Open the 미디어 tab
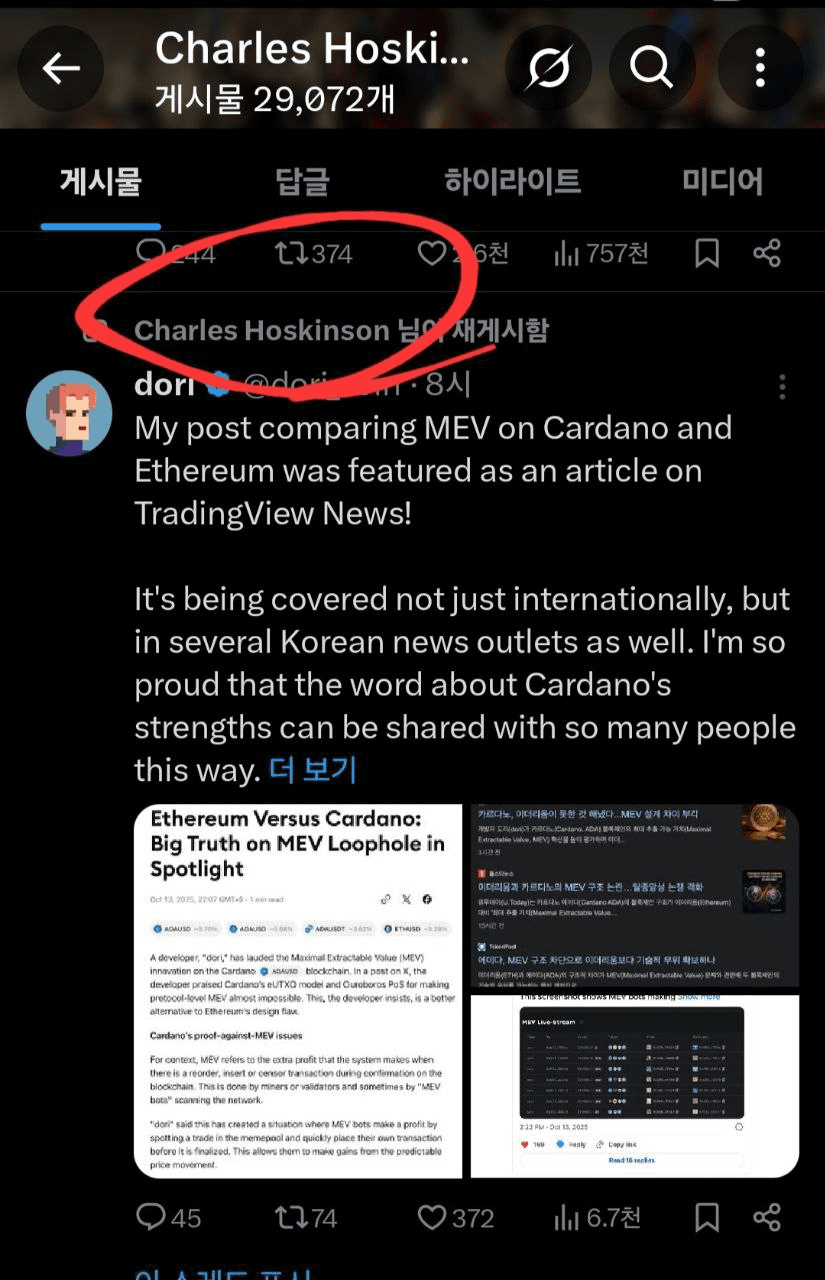 point(722,182)
